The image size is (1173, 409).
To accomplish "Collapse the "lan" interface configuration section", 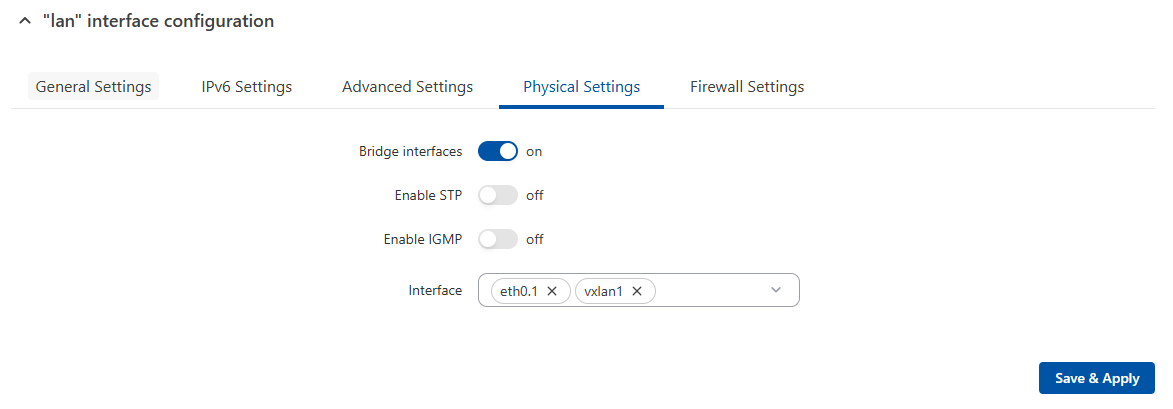I will (25, 21).
